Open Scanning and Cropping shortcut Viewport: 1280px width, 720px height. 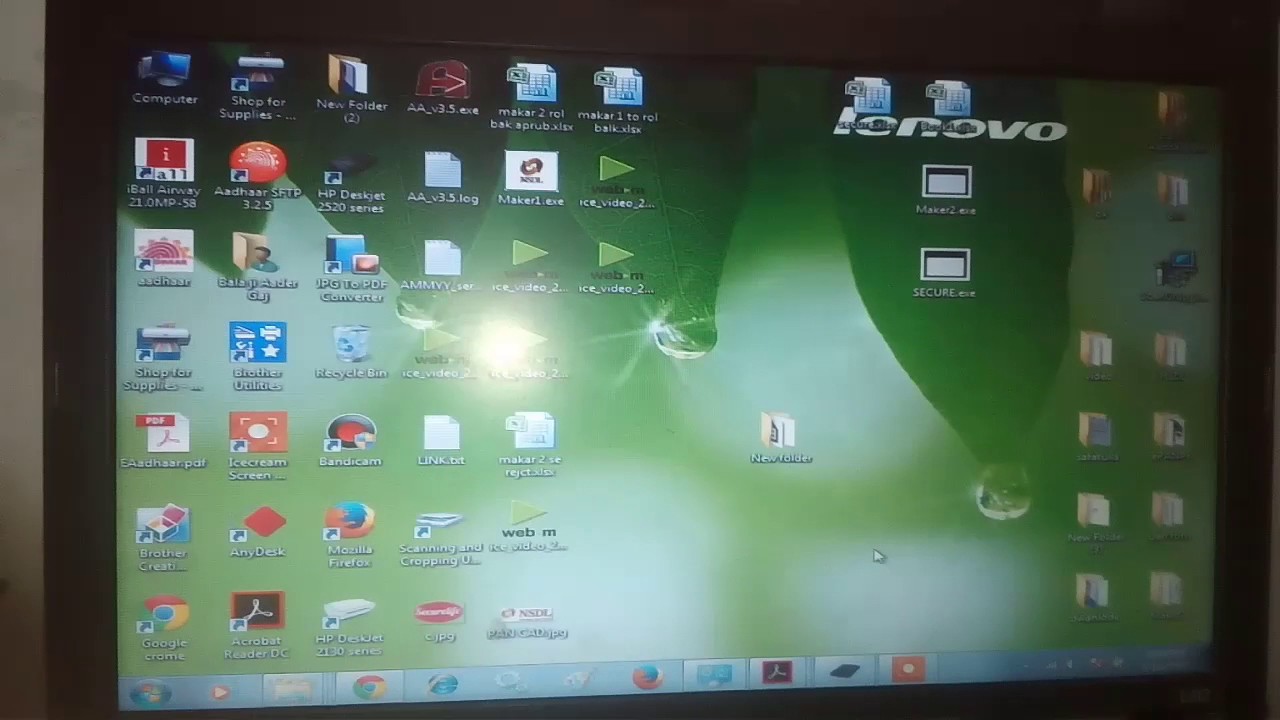click(440, 540)
